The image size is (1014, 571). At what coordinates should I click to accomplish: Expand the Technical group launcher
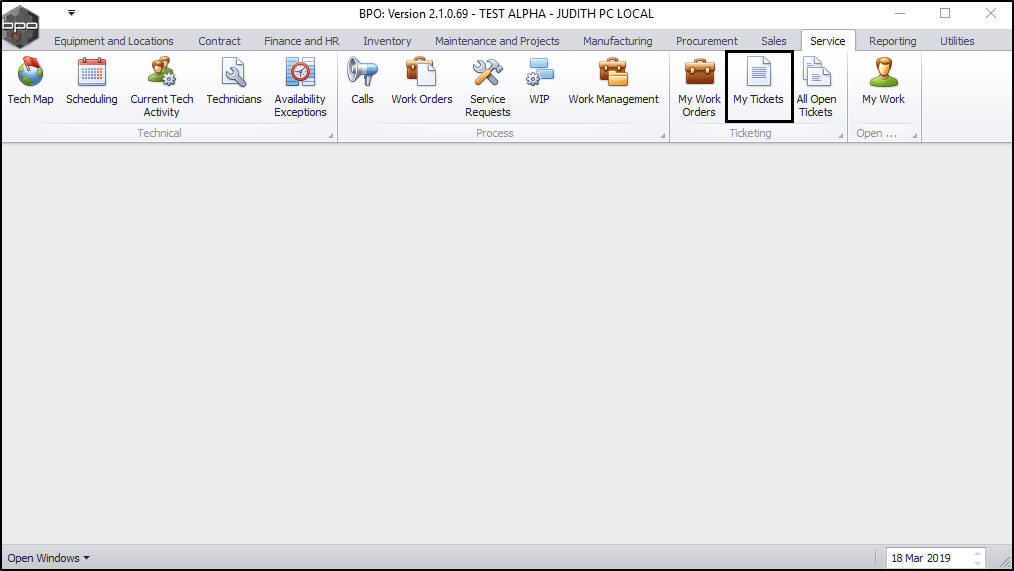(330, 135)
